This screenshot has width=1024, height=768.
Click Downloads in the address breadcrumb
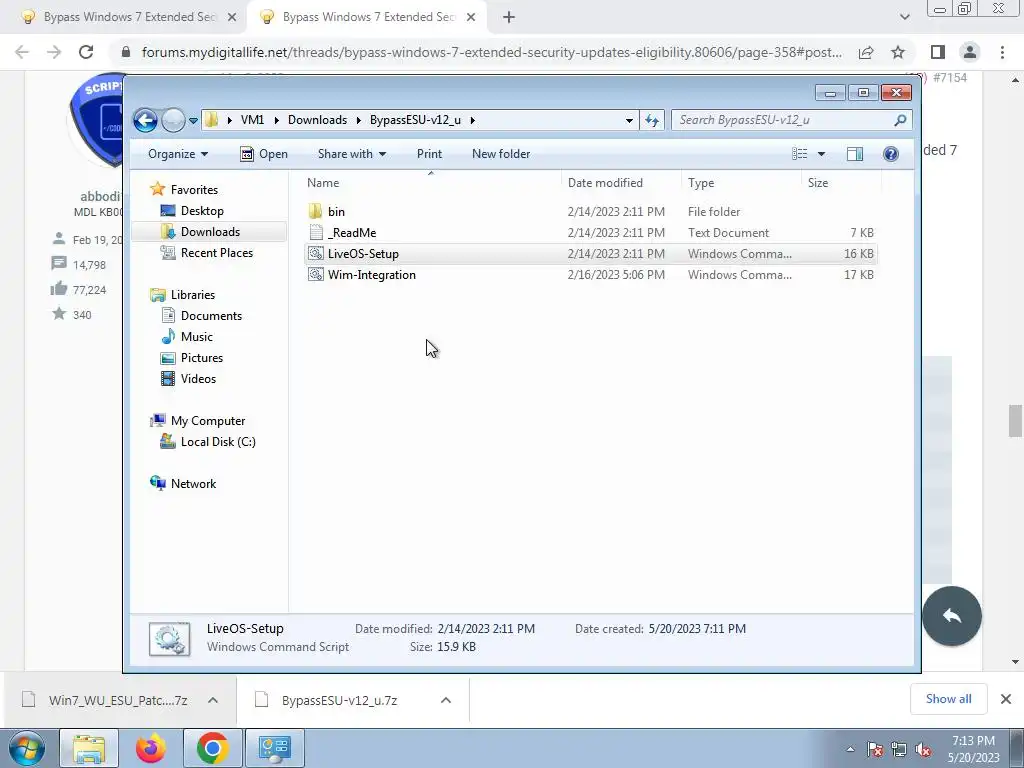317,120
